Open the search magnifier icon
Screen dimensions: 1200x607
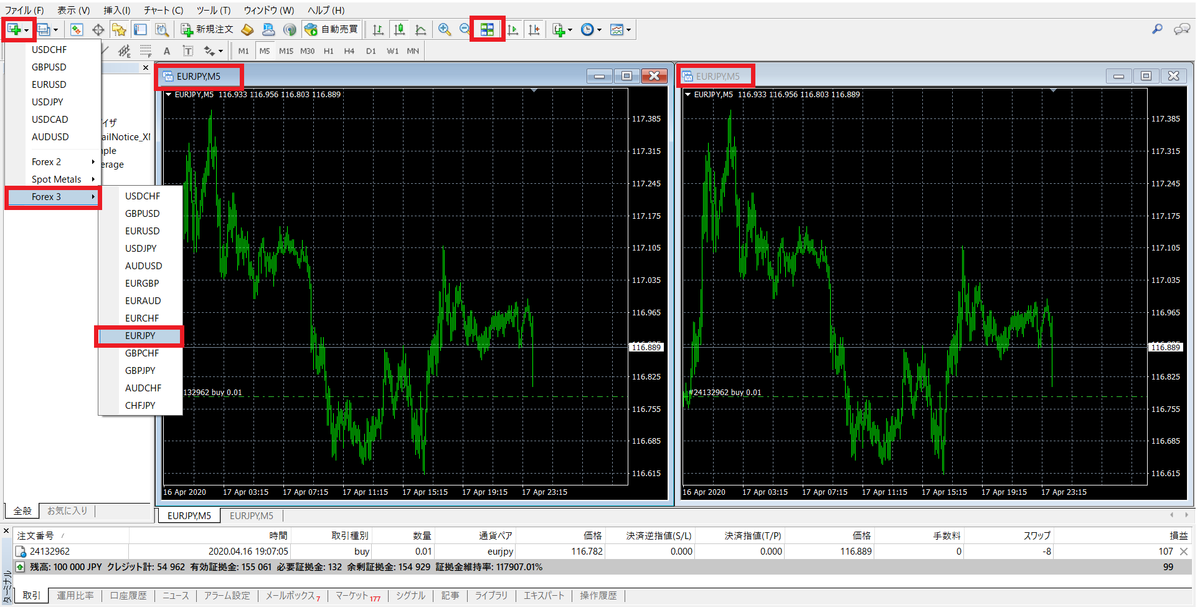pos(1157,29)
